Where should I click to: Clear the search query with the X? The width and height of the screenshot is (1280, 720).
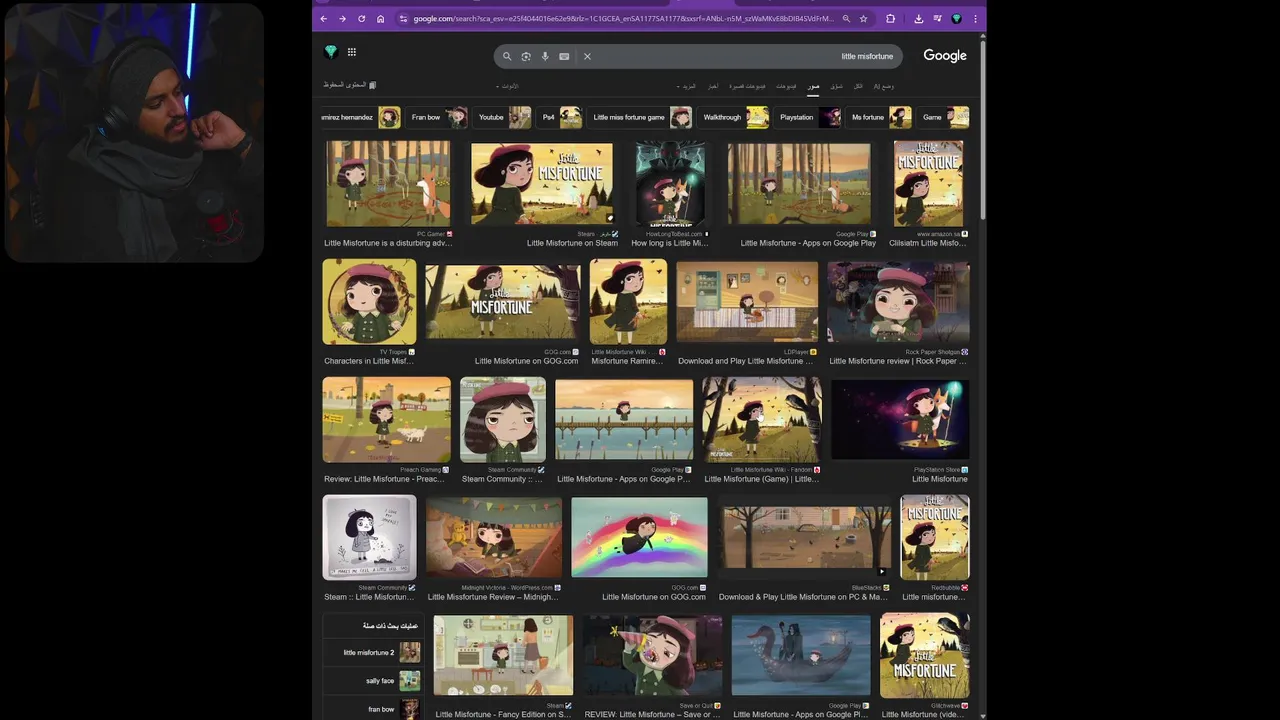587,56
